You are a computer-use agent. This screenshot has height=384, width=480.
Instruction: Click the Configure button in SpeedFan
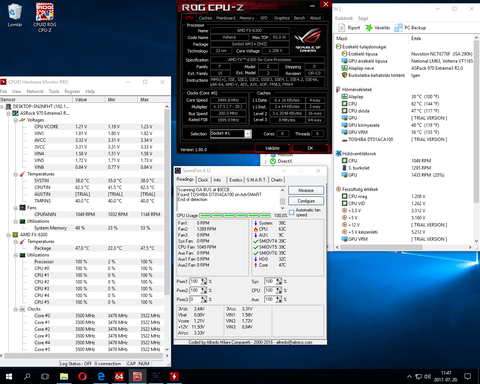pos(306,201)
